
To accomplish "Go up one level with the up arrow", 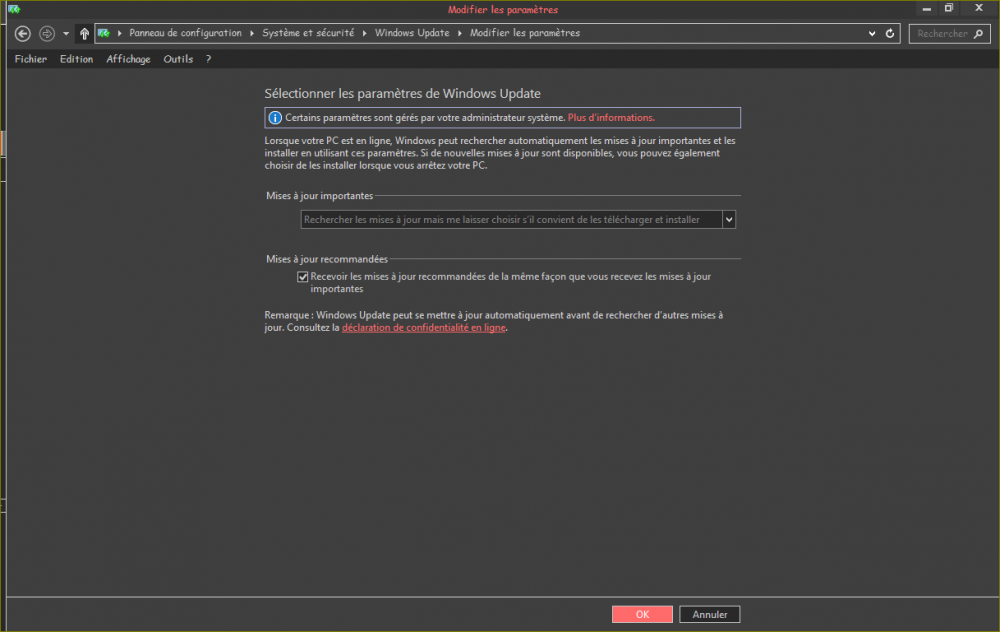I will click(x=84, y=33).
